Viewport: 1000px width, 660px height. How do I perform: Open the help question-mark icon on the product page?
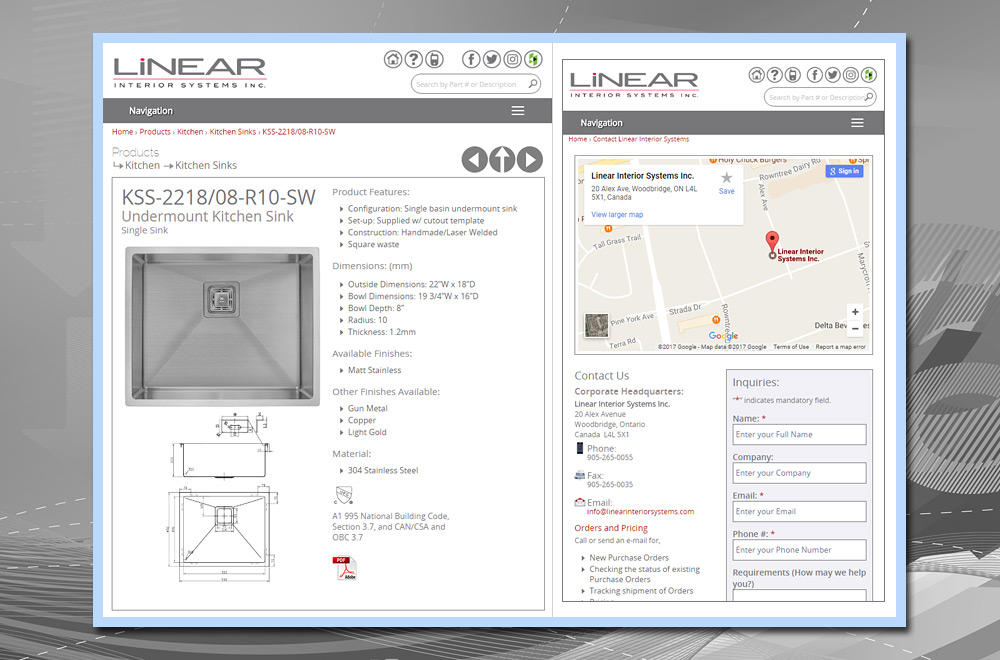tap(413, 59)
